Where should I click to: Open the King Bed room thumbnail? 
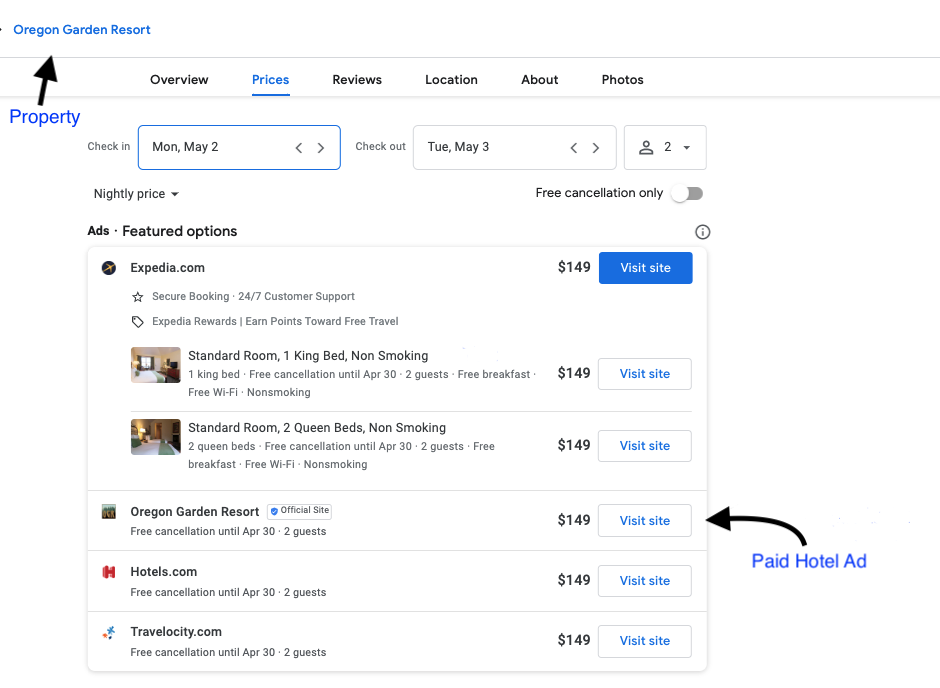coord(156,365)
